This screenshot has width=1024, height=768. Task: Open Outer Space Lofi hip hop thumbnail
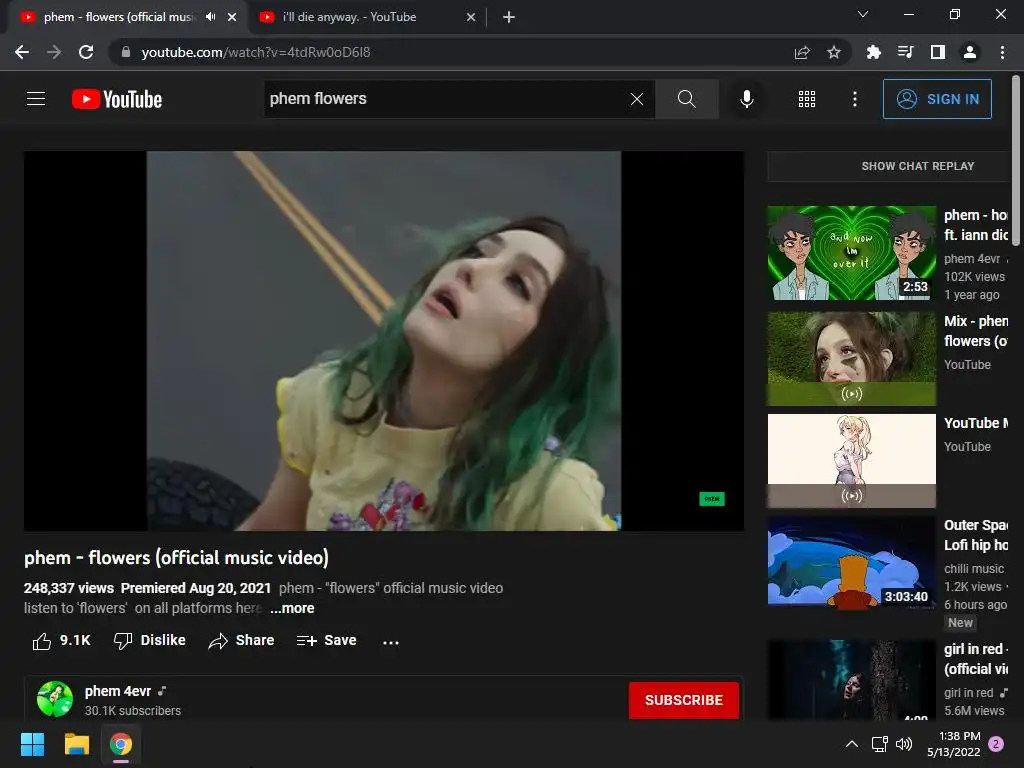pos(852,562)
